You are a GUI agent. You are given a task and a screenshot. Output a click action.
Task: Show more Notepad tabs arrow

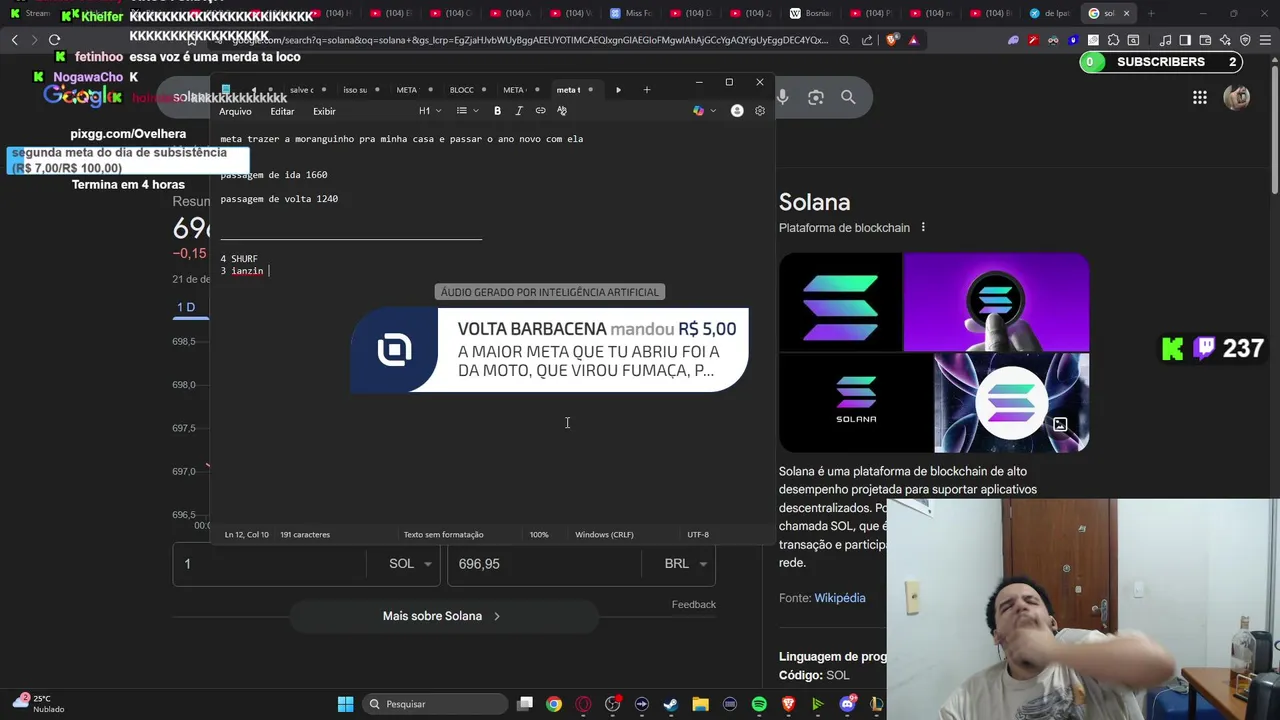[618, 90]
